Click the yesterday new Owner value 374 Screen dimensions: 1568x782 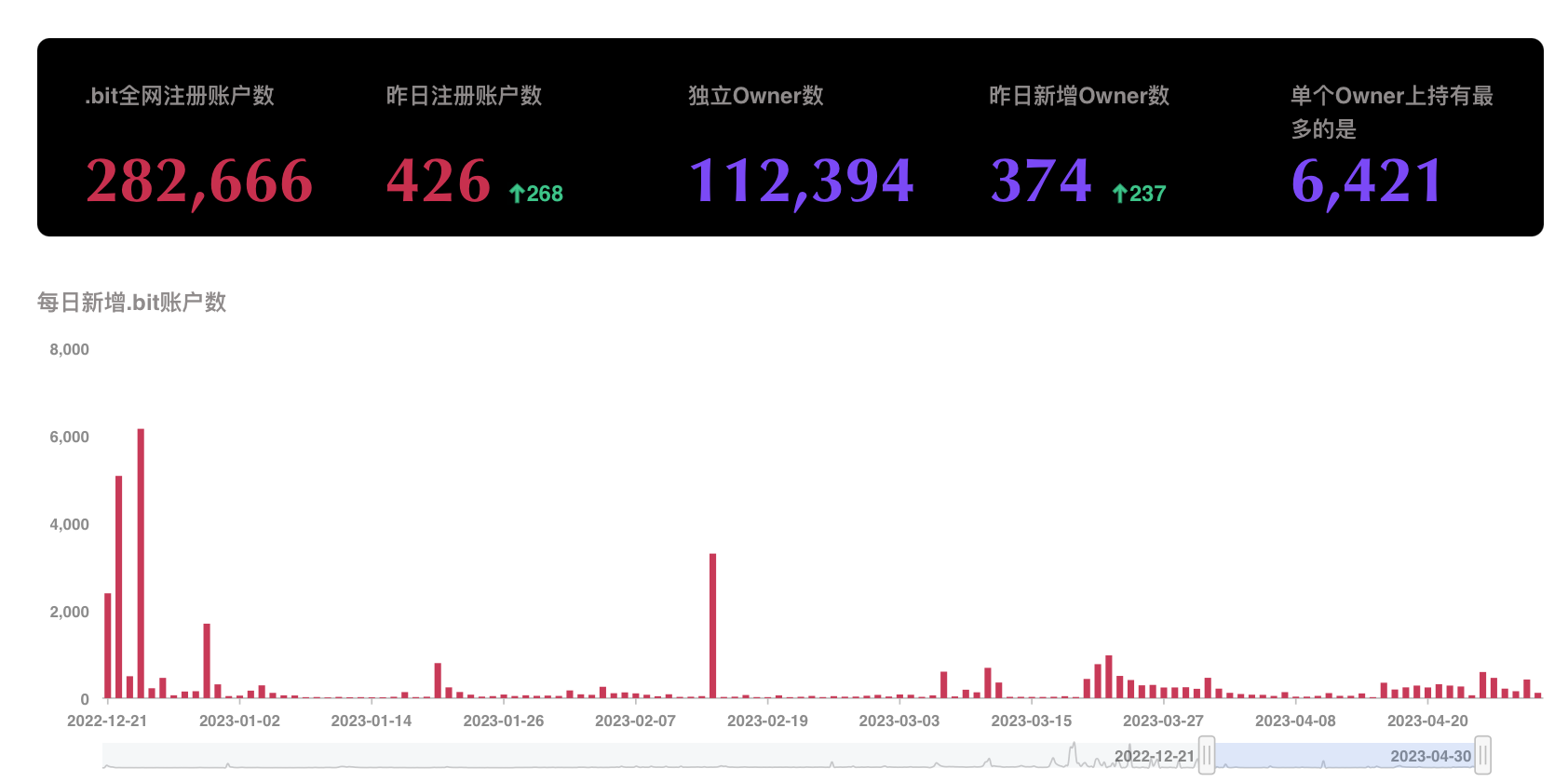(x=1041, y=181)
